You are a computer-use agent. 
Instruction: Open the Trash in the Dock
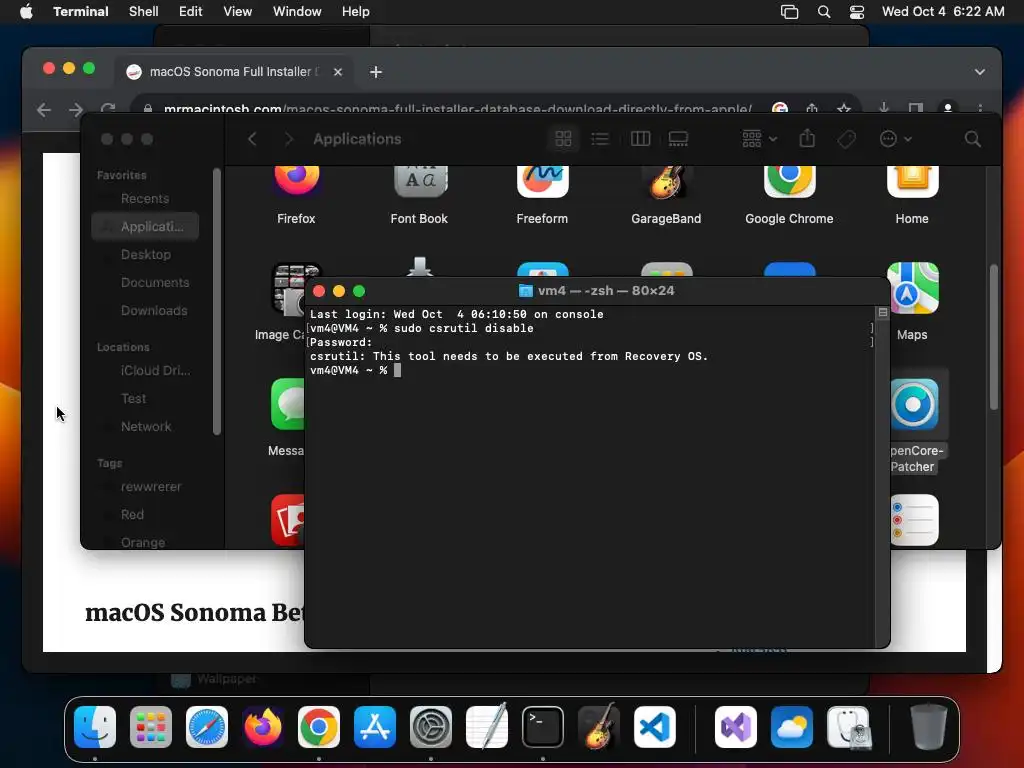[x=928, y=727]
